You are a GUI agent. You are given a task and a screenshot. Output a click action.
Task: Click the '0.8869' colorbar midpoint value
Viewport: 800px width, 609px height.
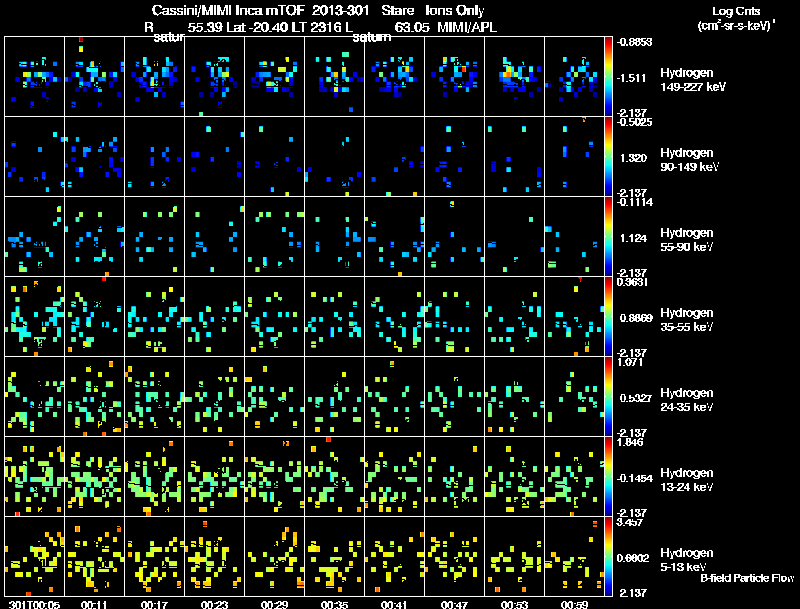tap(636, 318)
